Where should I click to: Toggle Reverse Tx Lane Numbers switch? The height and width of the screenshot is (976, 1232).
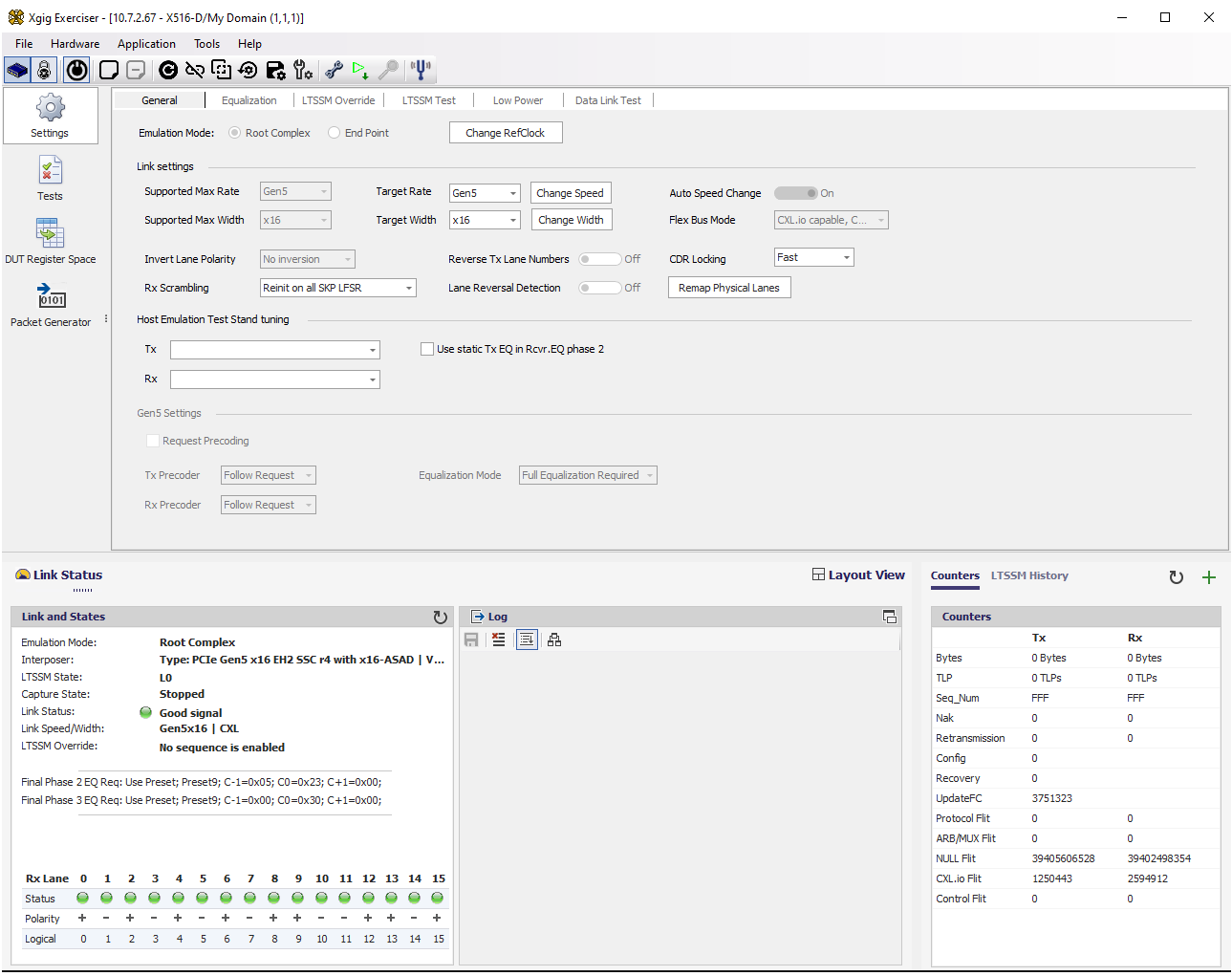point(599,259)
